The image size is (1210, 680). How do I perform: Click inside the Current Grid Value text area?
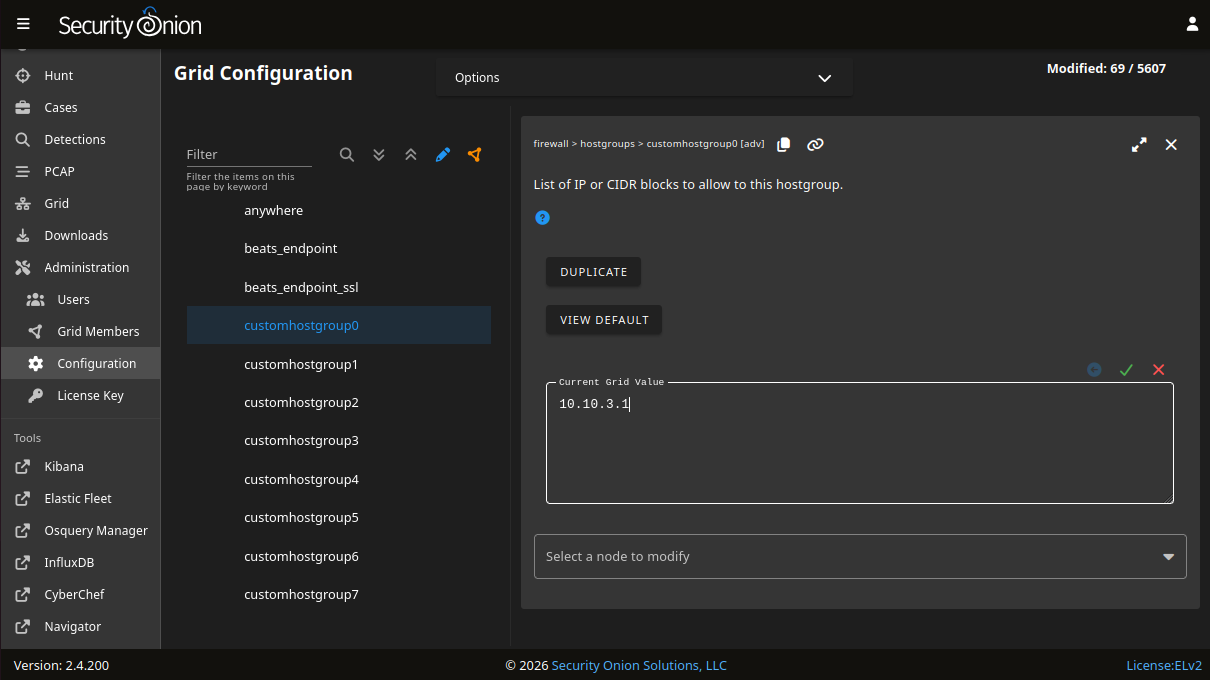coord(858,450)
